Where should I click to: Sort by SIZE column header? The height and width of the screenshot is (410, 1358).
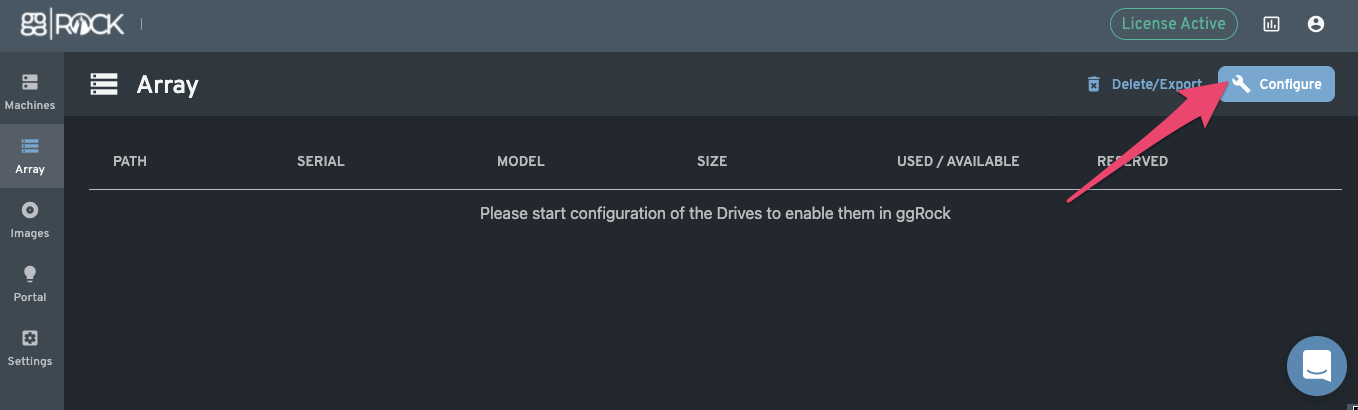pyautogui.click(x=712, y=161)
